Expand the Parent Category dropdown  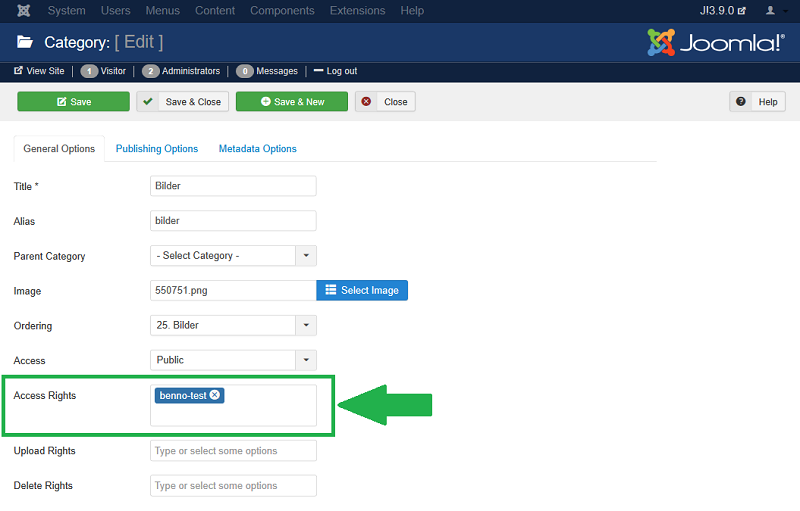pyautogui.click(x=306, y=256)
